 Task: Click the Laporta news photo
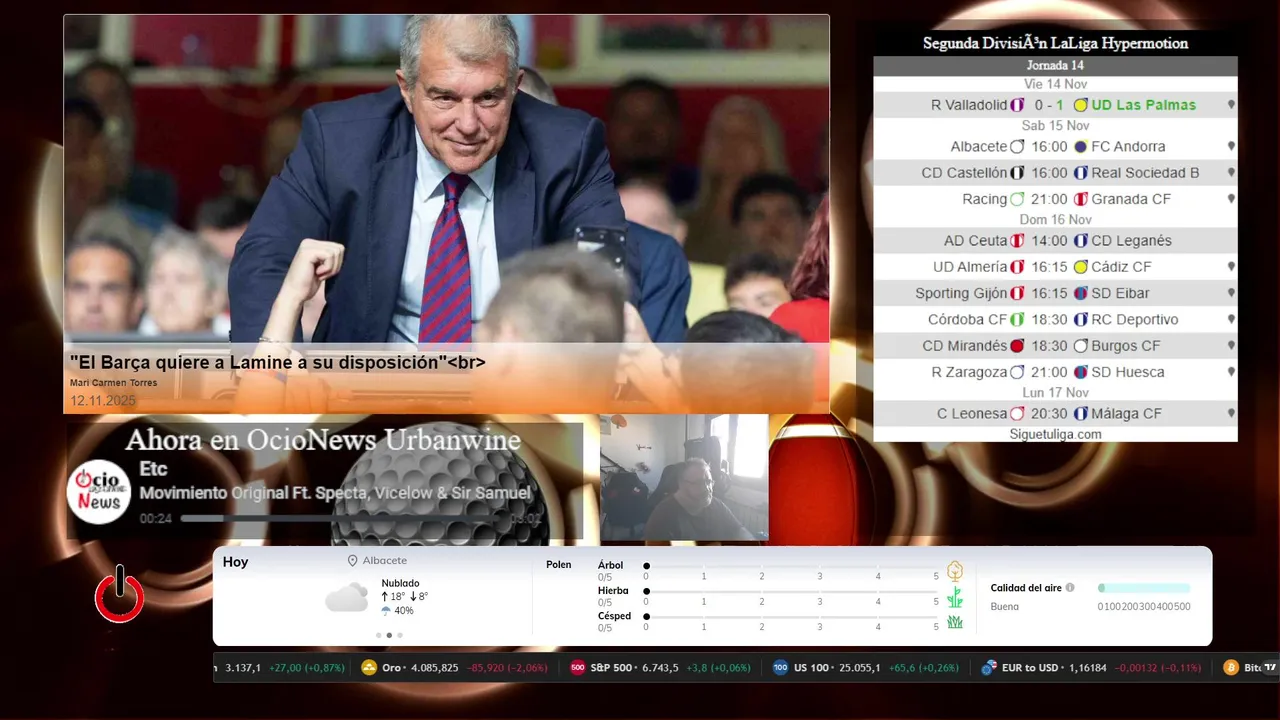(446, 180)
